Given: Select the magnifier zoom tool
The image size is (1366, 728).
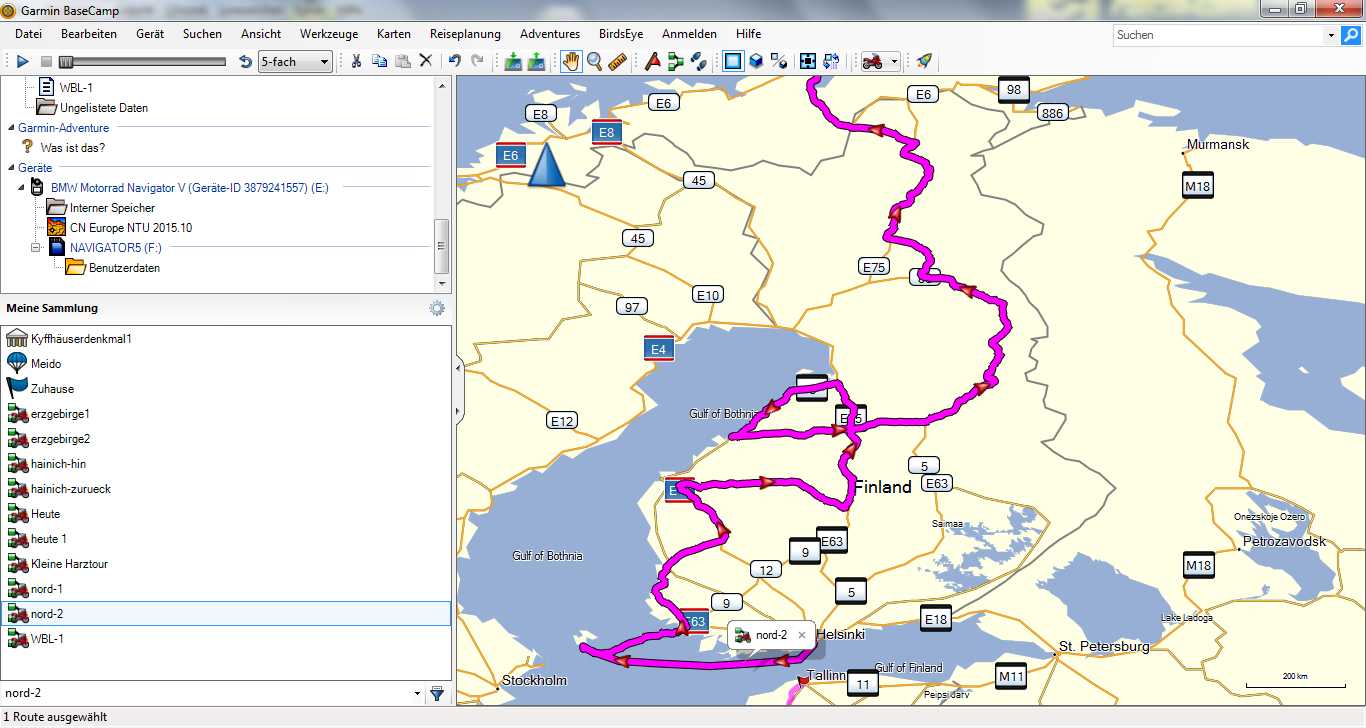Looking at the screenshot, I should click(x=594, y=61).
